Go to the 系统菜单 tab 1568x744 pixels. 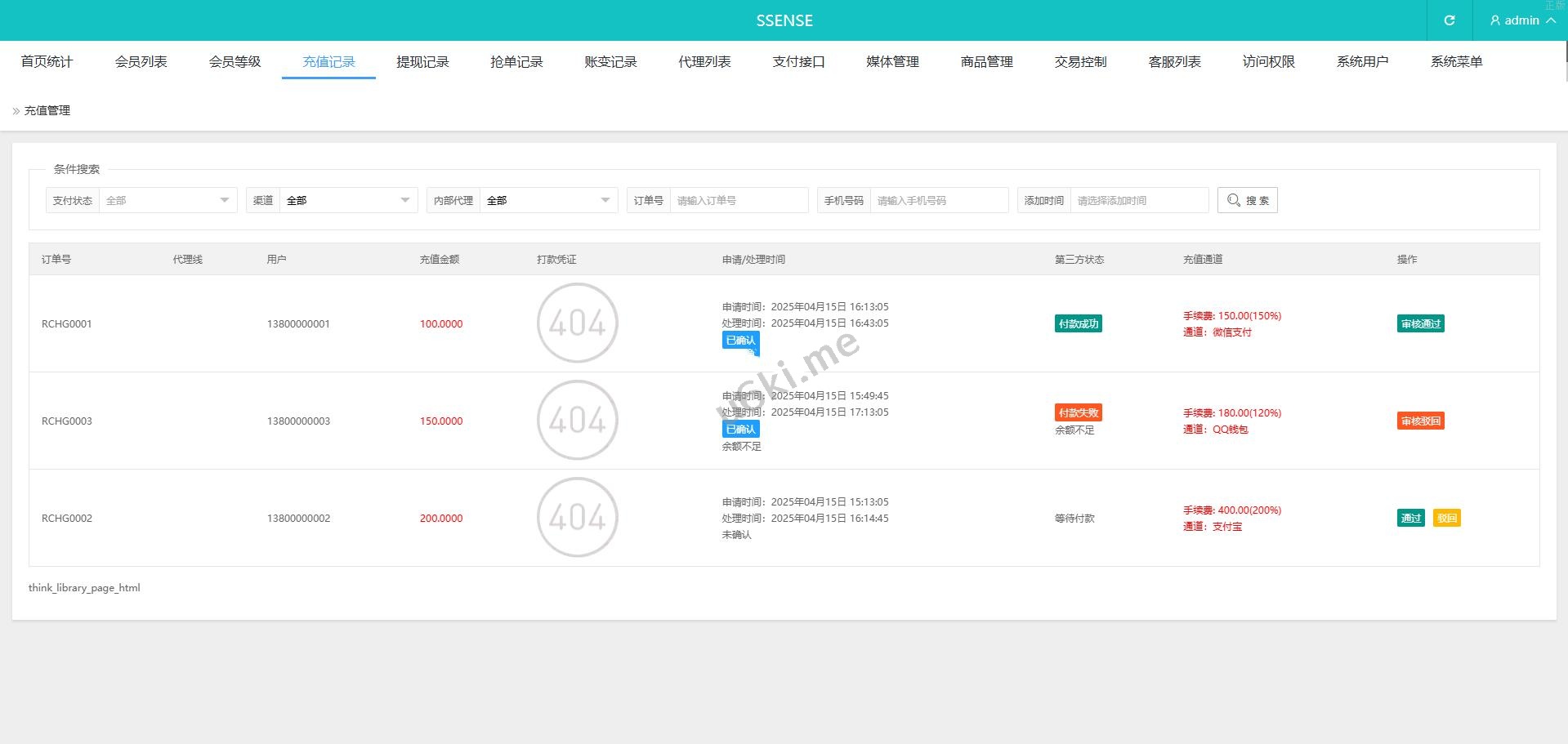(1456, 62)
